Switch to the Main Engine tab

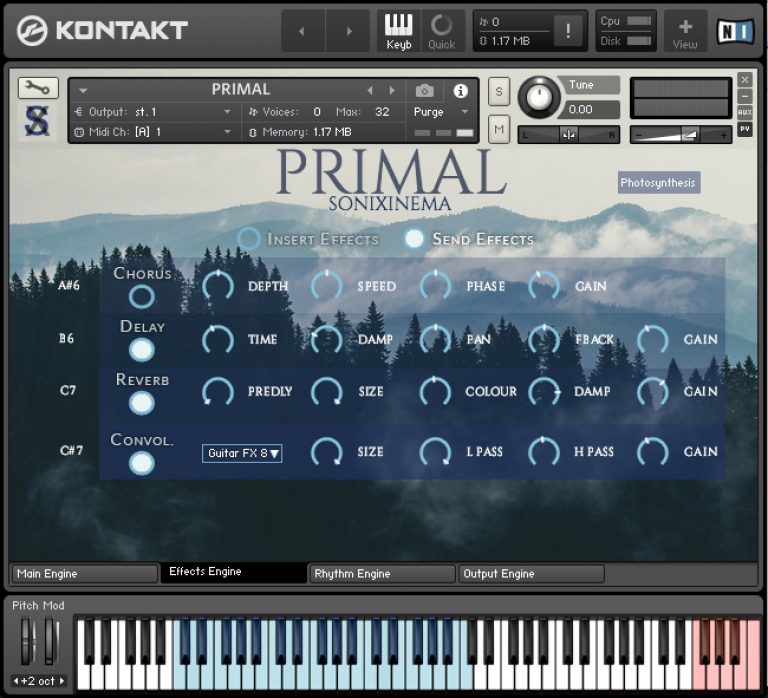click(84, 574)
